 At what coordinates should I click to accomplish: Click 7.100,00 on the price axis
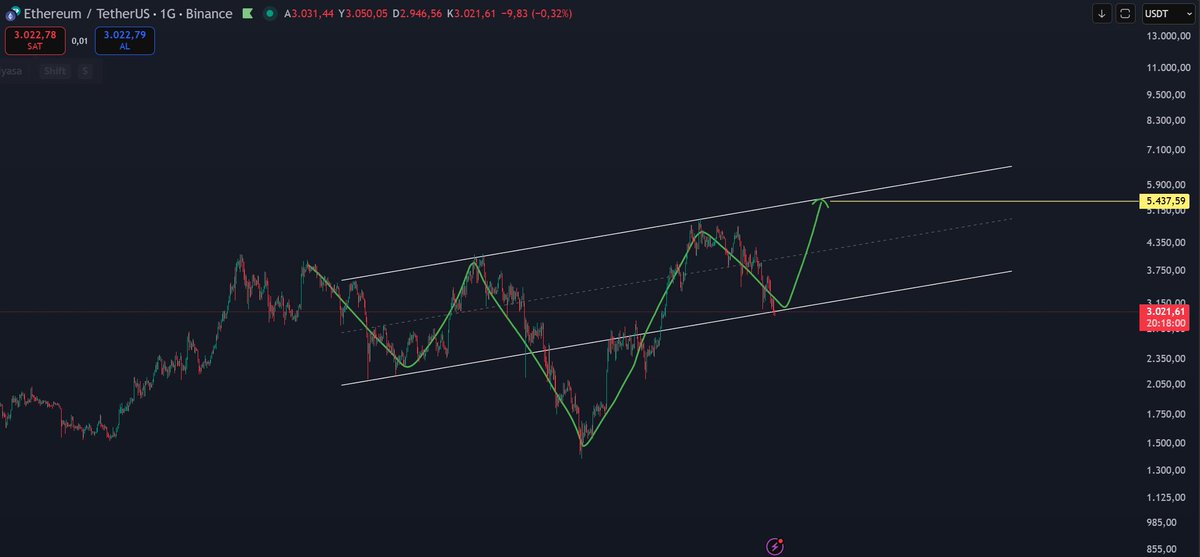click(1168, 150)
